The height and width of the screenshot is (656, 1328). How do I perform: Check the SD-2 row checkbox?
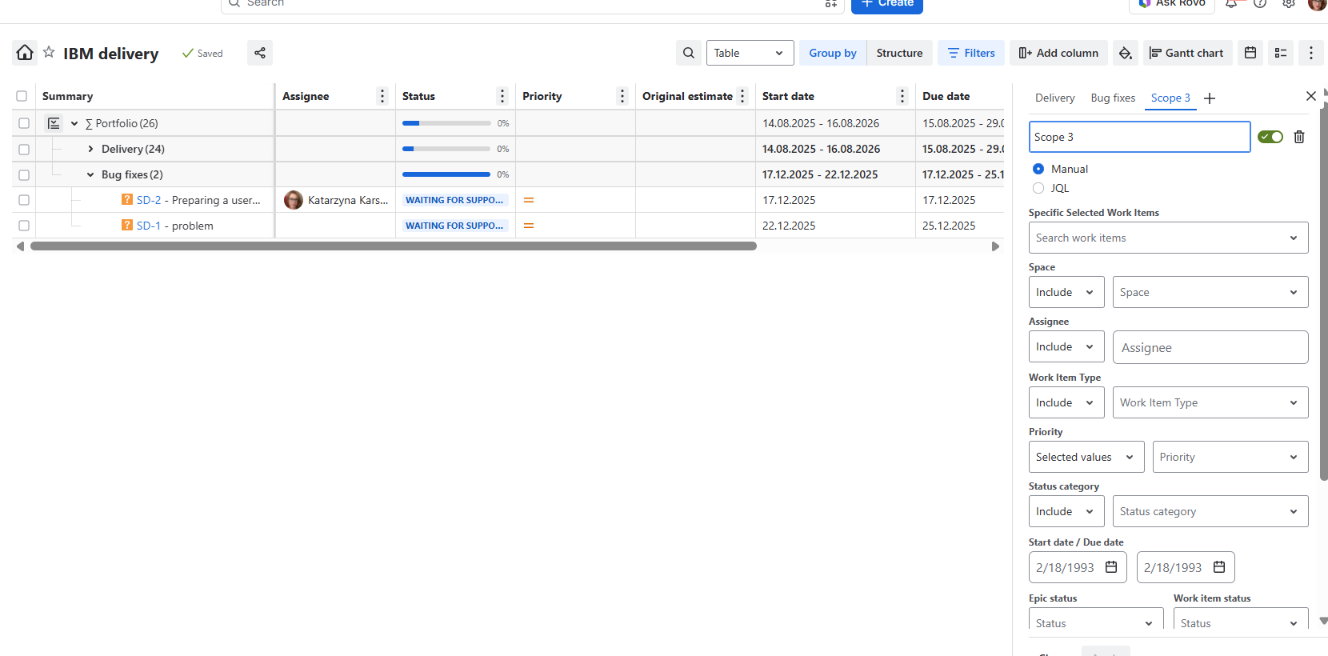[x=23, y=200]
